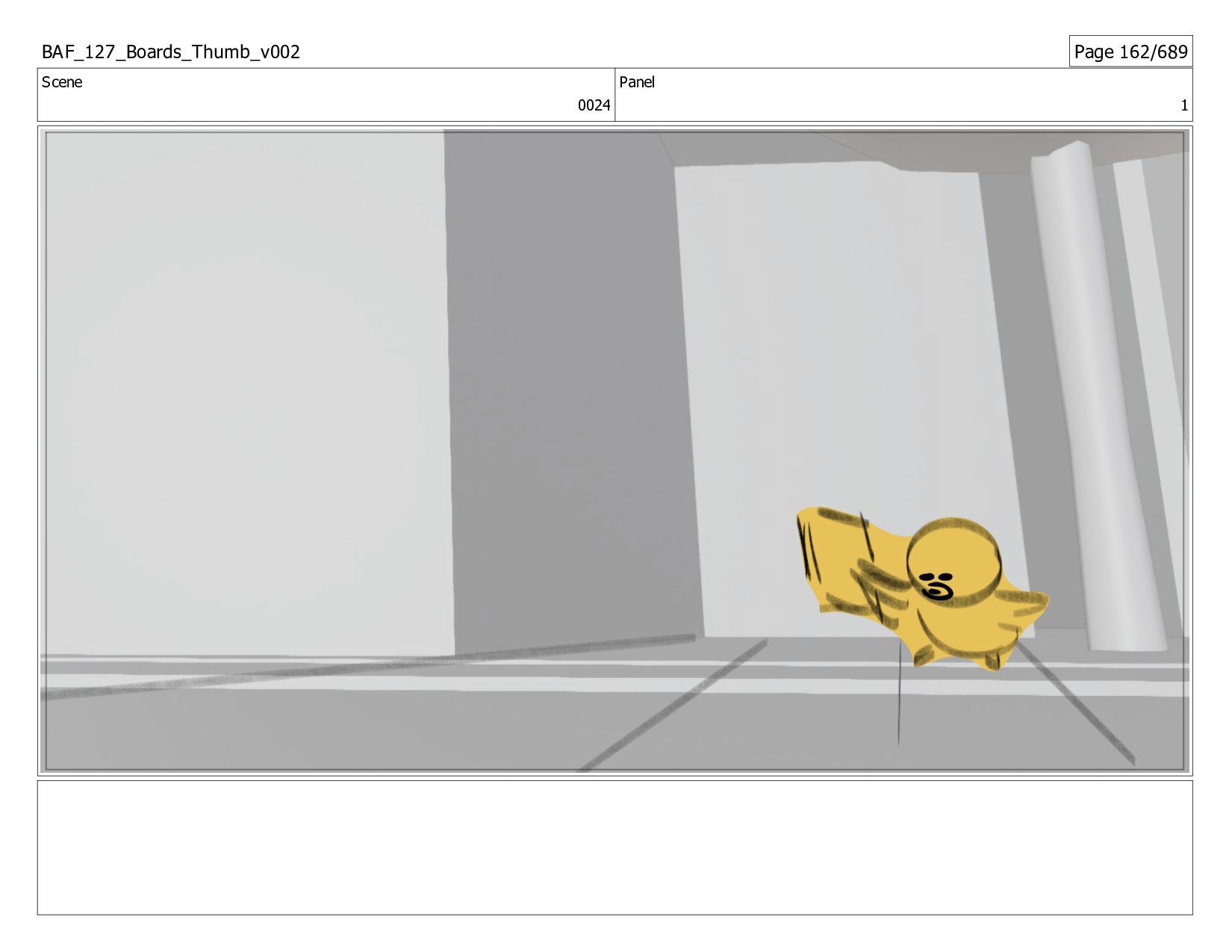Click the BAF_127_Boards_Thumb_v002 document title
Screen dimensions: 1232x952
[x=171, y=52]
